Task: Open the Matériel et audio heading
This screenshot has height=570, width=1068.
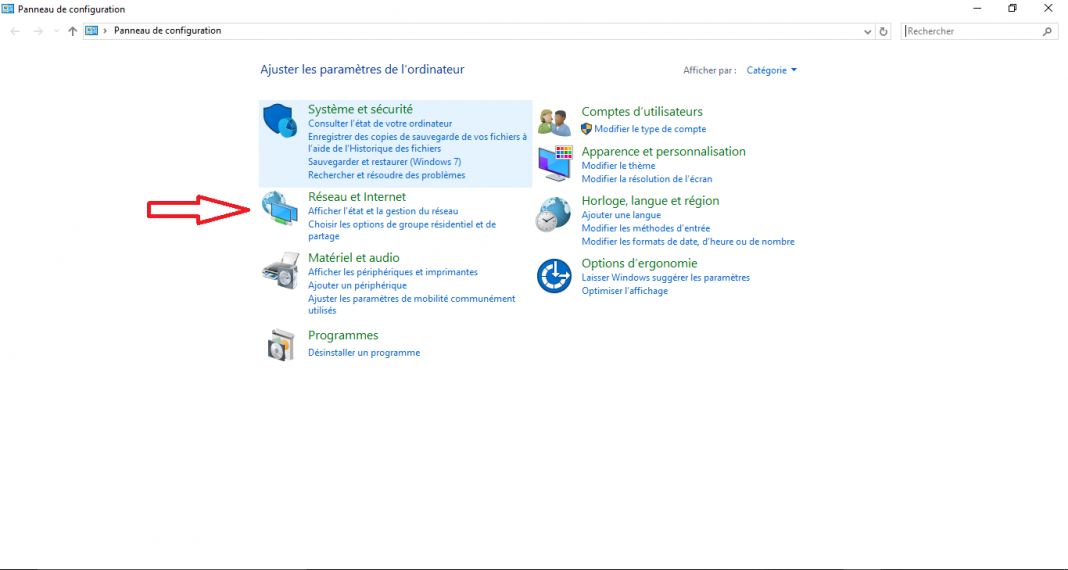Action: pos(354,257)
